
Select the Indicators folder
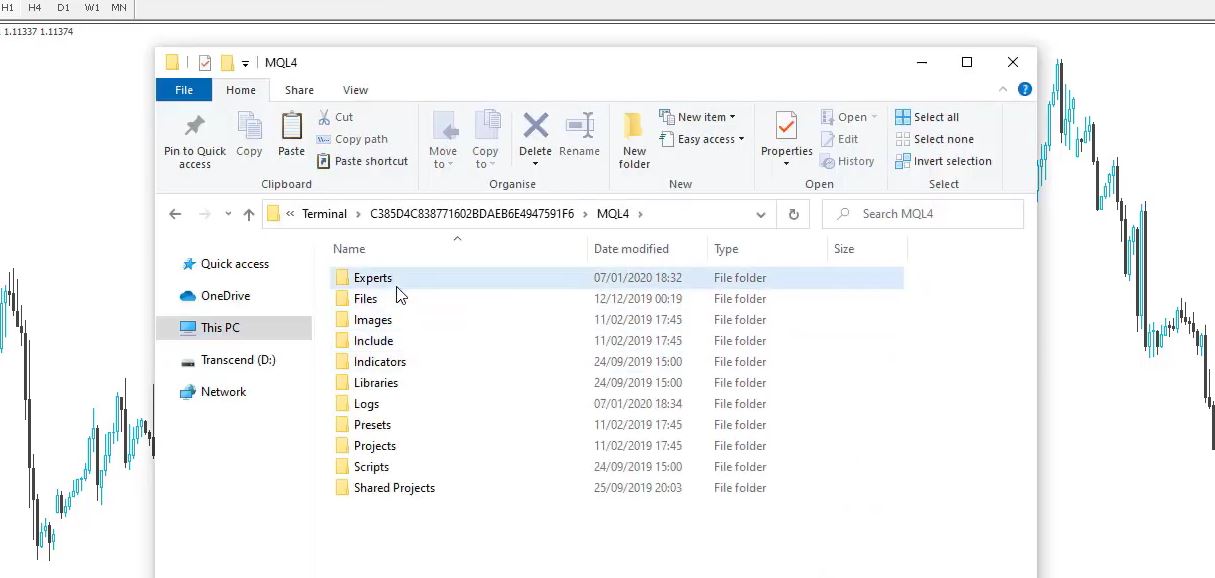(x=379, y=362)
